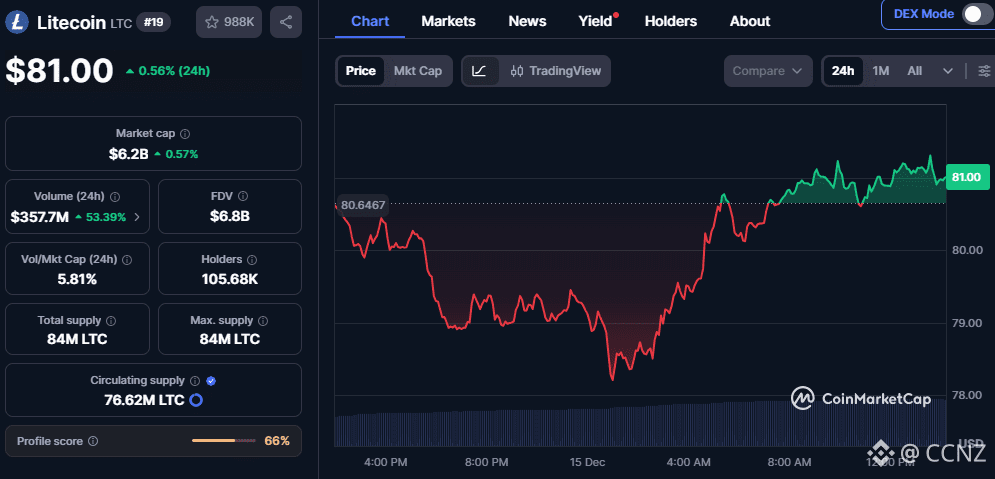Open chart settings sliders icon

[x=984, y=71]
